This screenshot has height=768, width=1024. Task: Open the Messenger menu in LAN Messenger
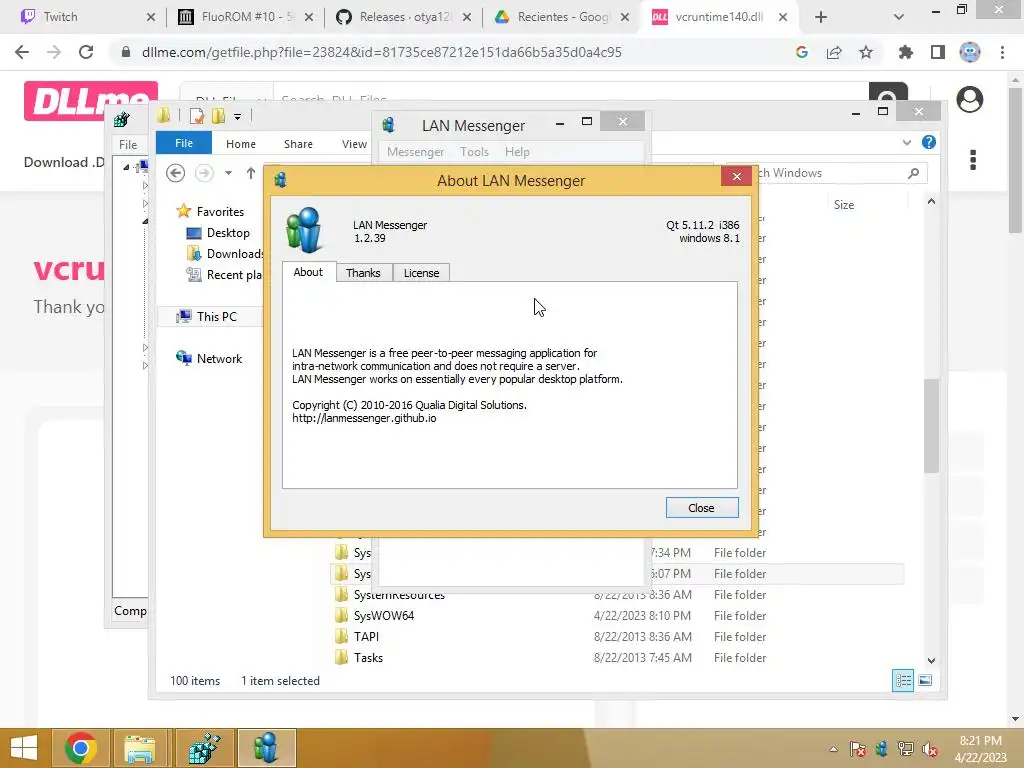415,152
